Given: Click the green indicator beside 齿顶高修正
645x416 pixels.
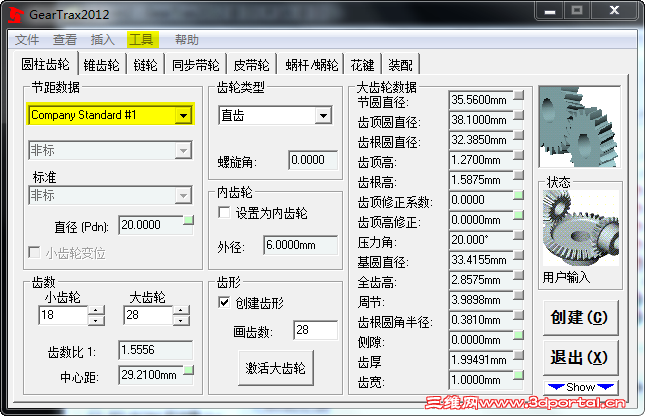Looking at the screenshot, I should 519,215.
